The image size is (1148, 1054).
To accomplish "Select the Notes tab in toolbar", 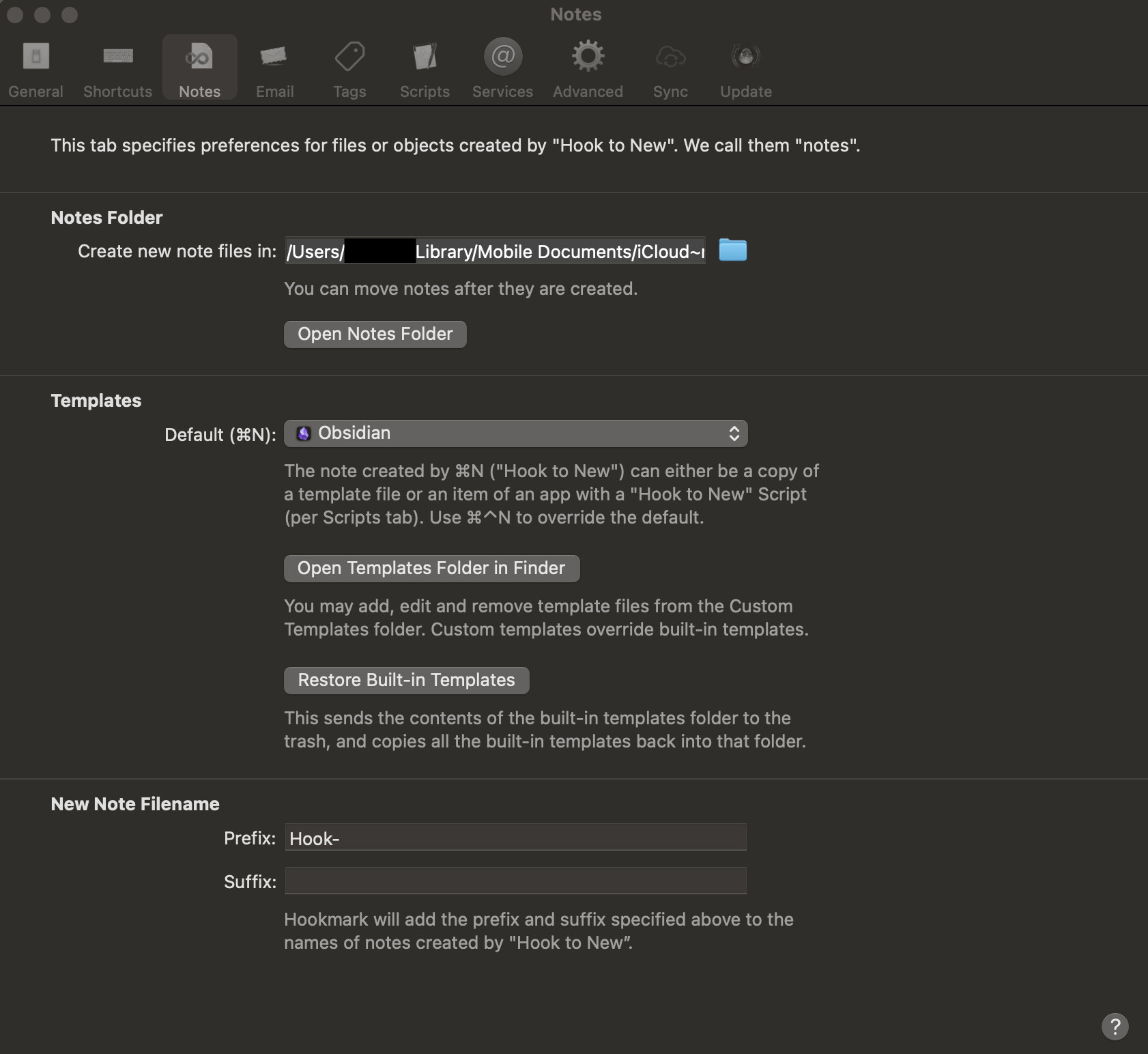I will click(199, 67).
